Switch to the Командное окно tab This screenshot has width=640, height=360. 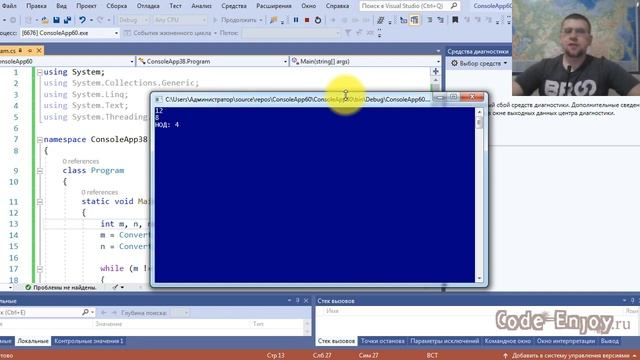pyautogui.click(x=507, y=341)
